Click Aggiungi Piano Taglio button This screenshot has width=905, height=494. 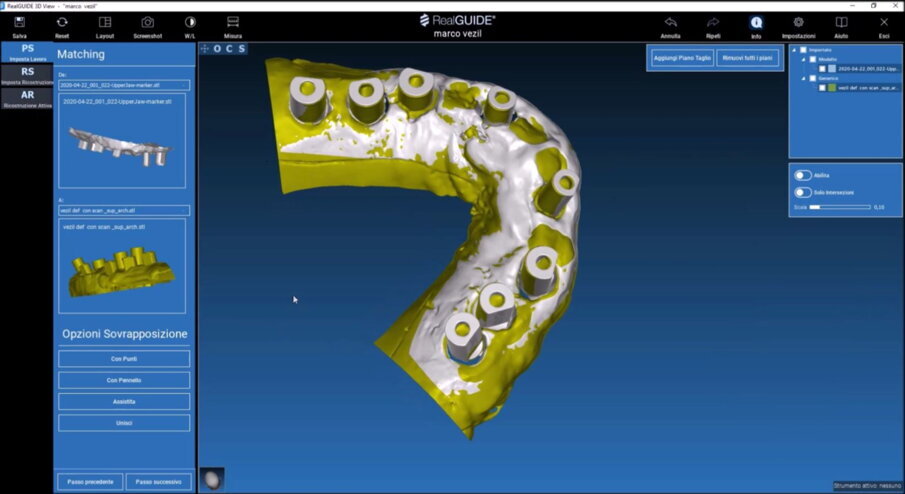(682, 58)
